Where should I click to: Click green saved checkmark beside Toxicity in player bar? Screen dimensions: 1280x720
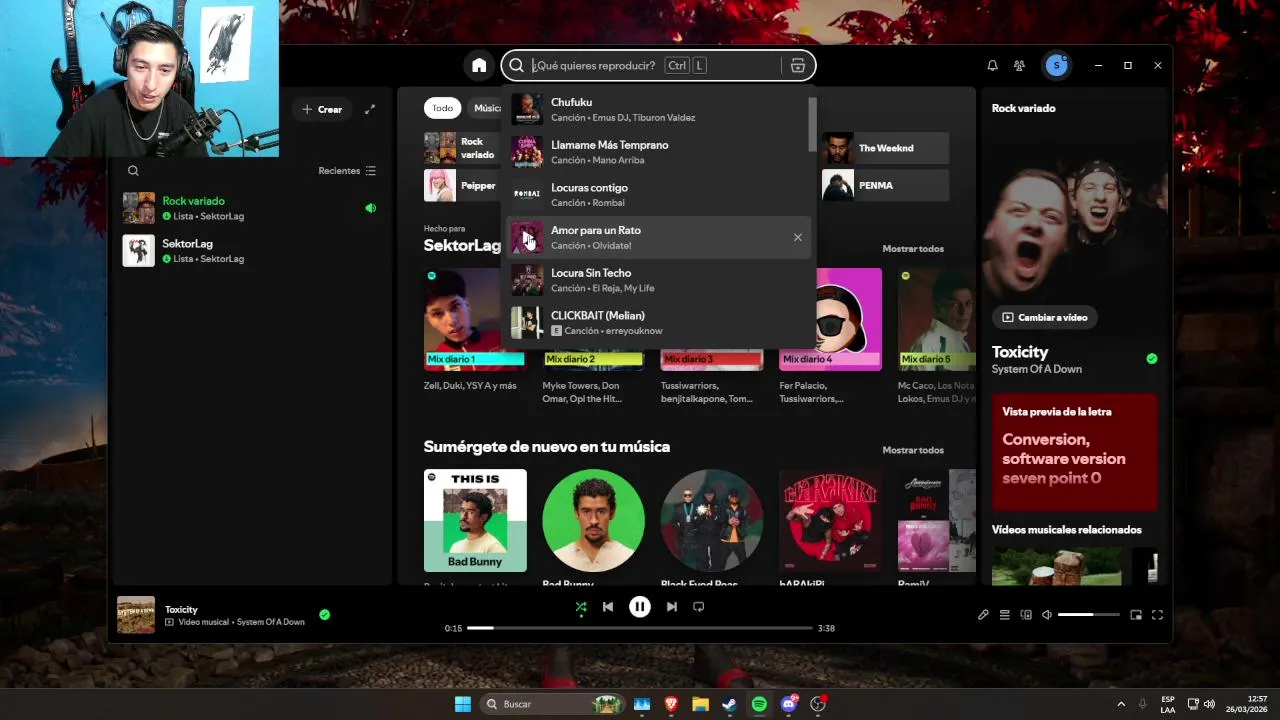point(324,615)
